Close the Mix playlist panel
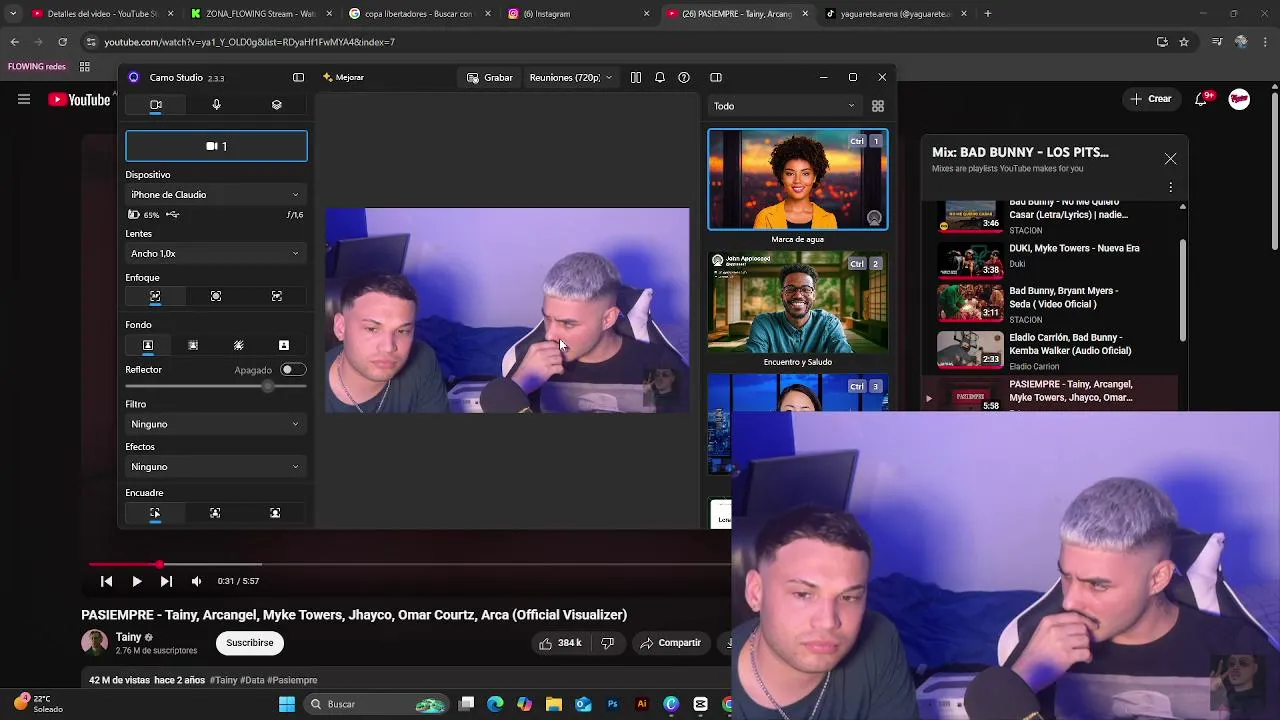 coord(1170,159)
